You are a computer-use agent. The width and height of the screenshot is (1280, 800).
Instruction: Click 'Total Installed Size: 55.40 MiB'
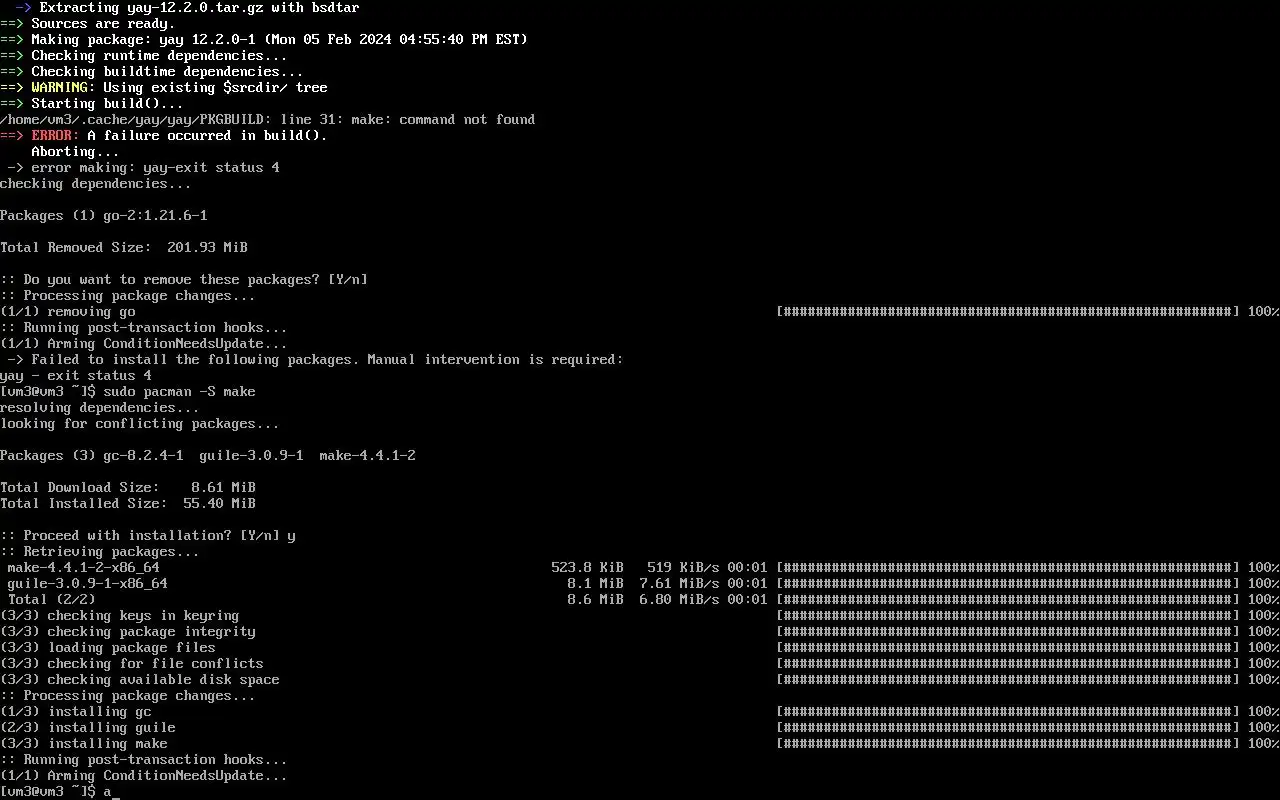click(127, 503)
